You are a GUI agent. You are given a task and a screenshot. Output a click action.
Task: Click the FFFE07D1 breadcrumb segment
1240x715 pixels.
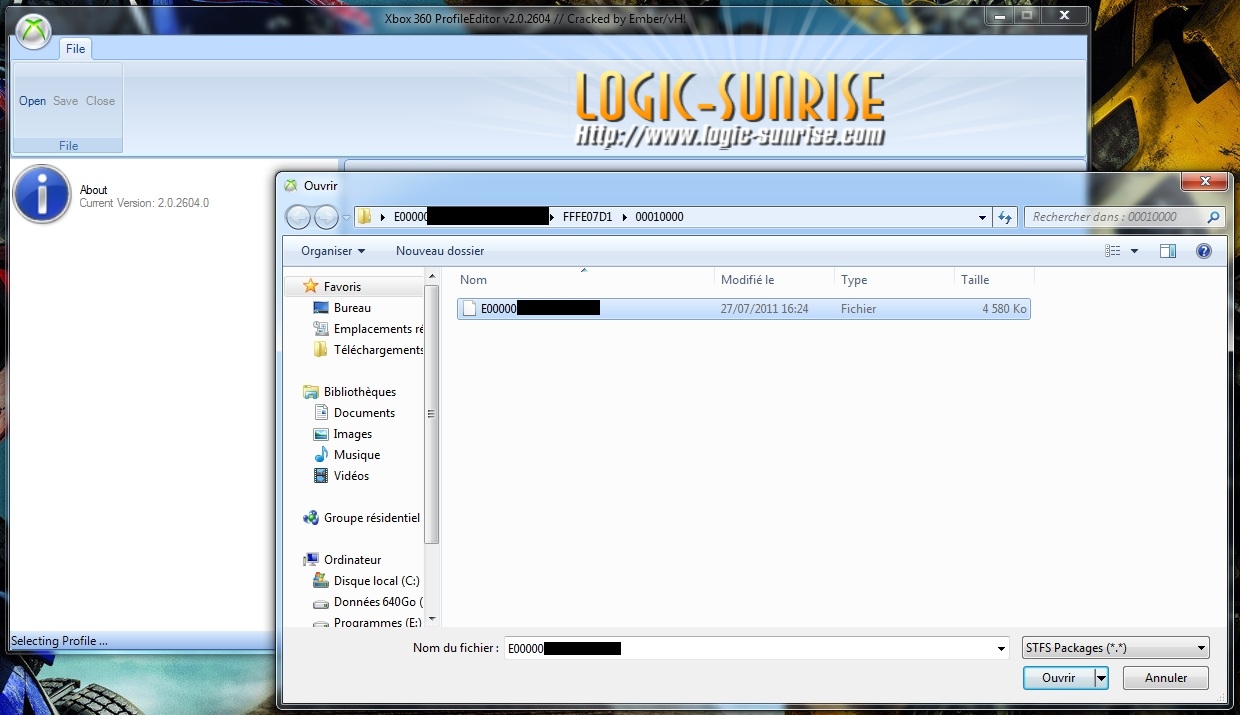(588, 216)
